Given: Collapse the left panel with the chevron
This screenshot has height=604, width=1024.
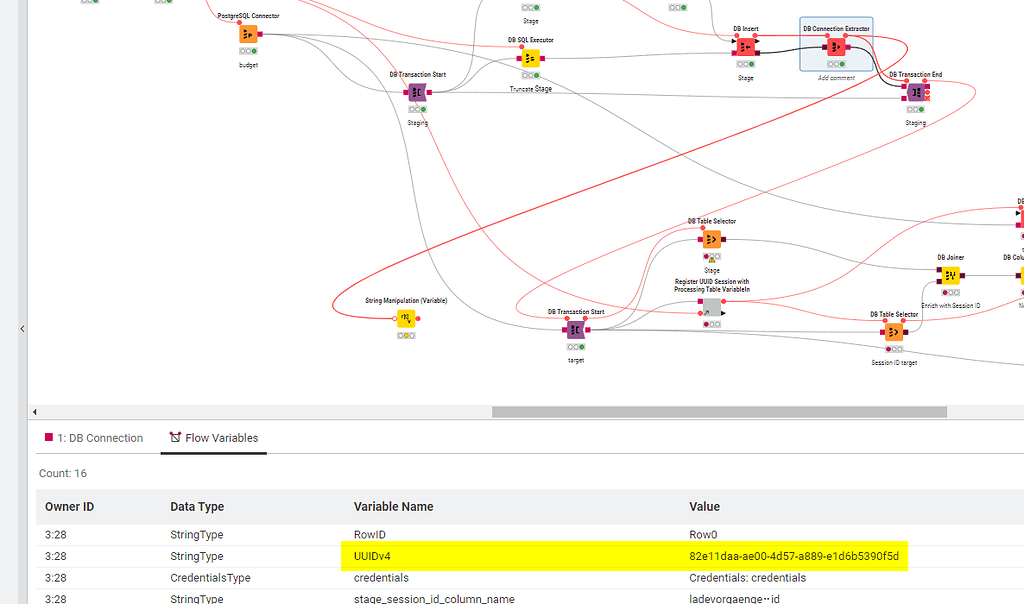Looking at the screenshot, I should click(x=22, y=328).
